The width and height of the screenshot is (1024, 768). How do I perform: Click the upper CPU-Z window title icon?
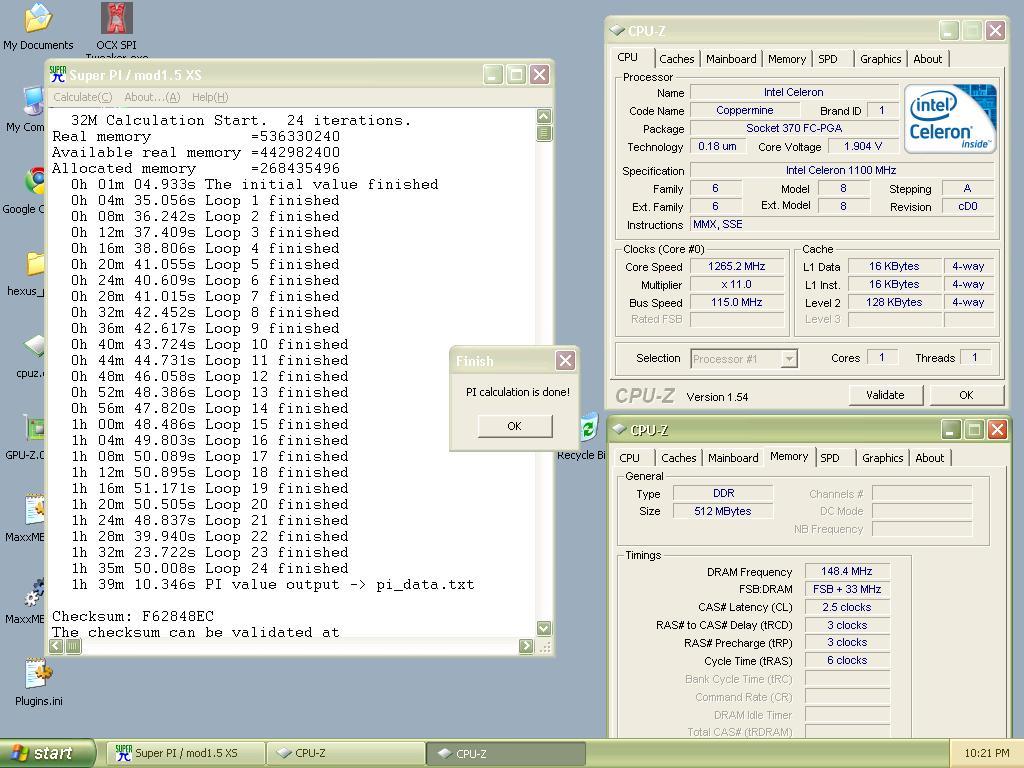tap(617, 30)
